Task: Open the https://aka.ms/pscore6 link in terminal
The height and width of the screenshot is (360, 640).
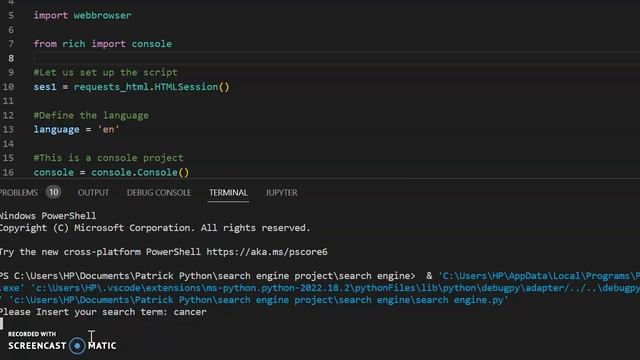Action: 267,252
